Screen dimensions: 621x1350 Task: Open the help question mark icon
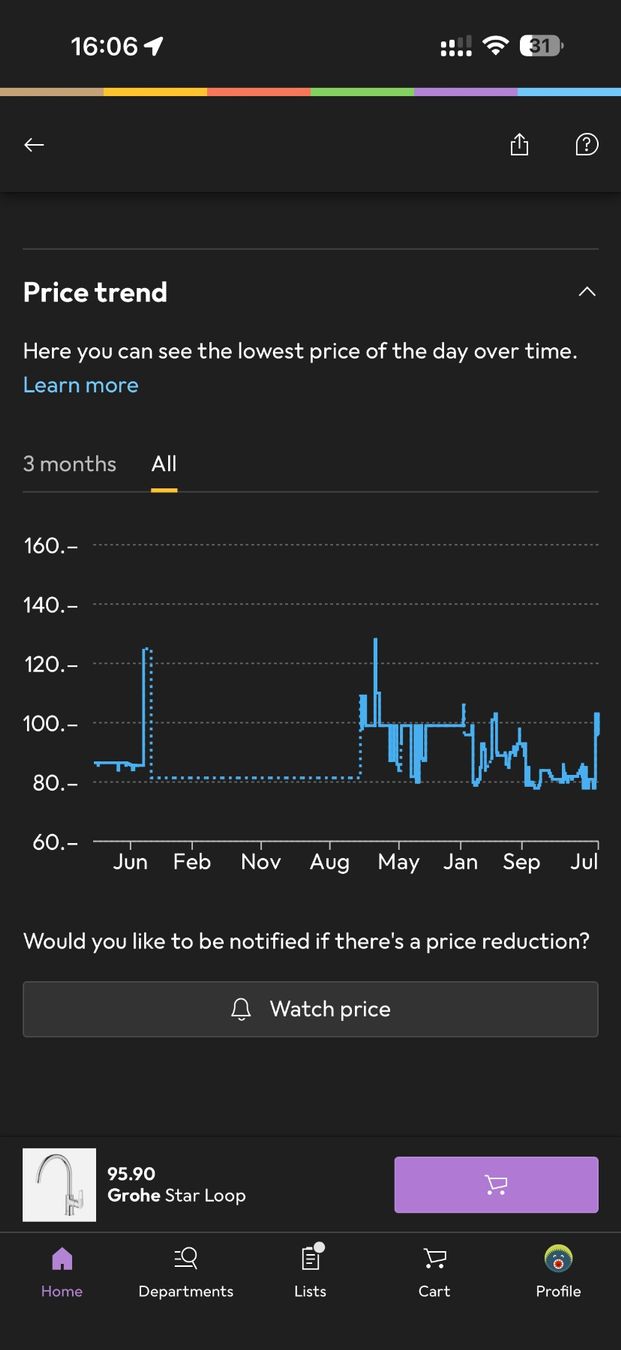point(587,145)
